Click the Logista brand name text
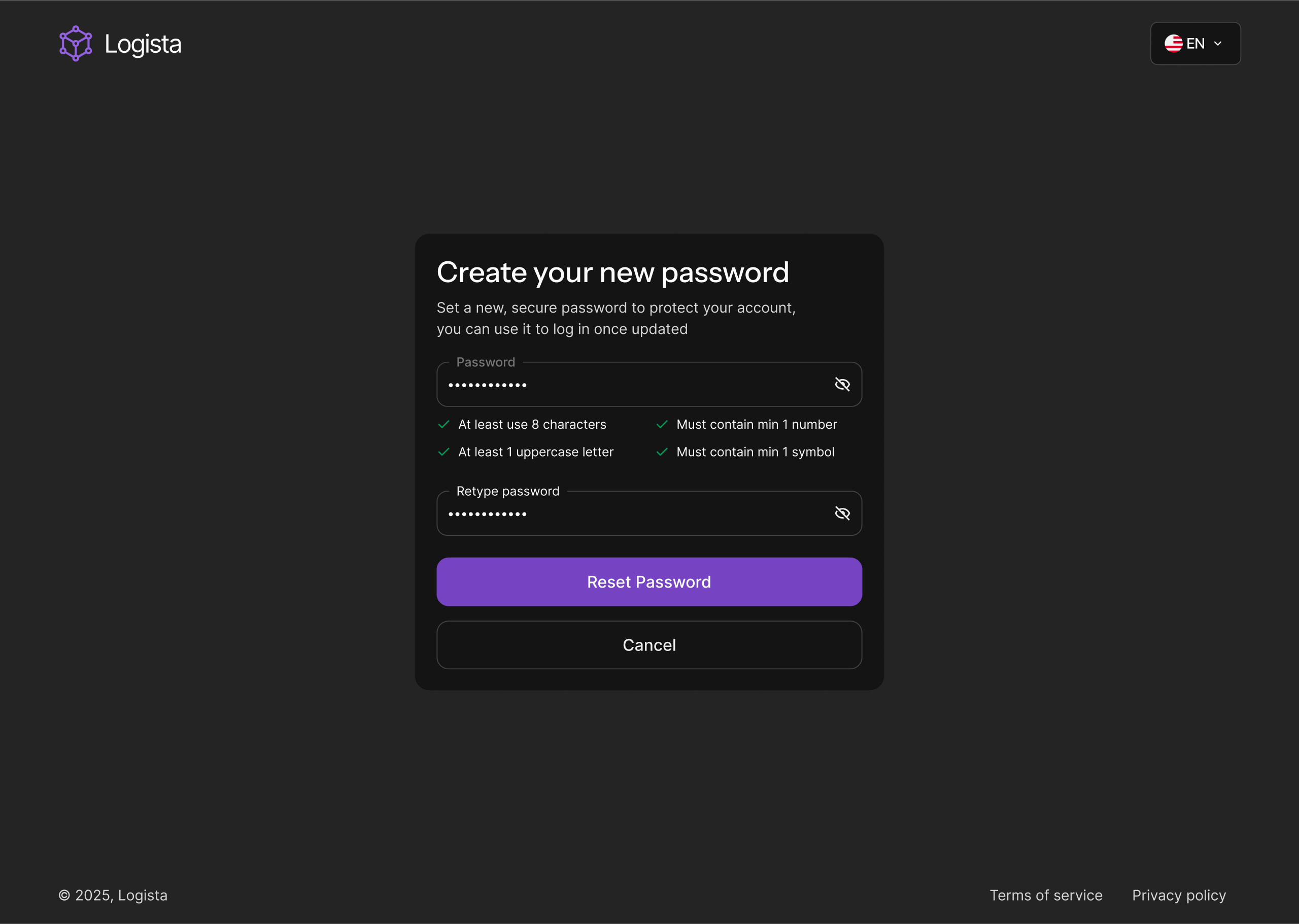Image resolution: width=1299 pixels, height=924 pixels. tap(143, 44)
